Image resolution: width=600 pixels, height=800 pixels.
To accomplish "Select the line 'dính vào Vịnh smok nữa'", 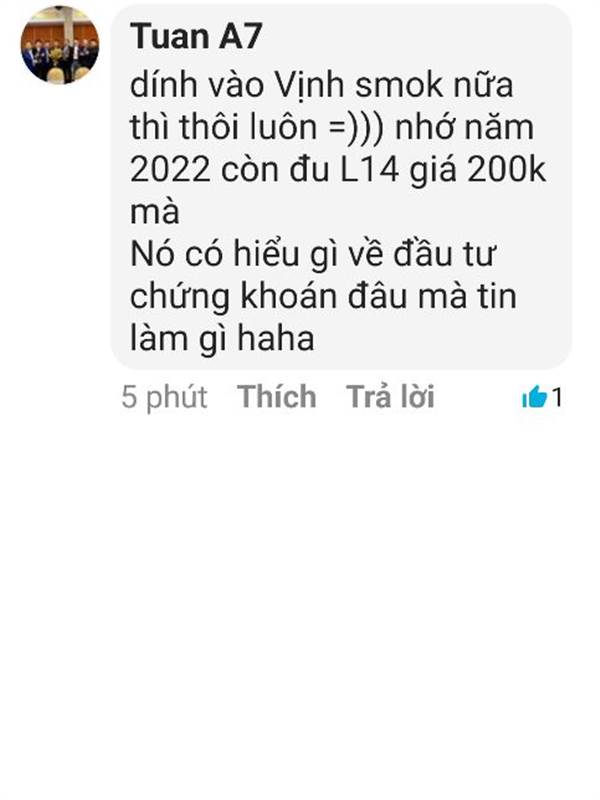I will tap(321, 85).
